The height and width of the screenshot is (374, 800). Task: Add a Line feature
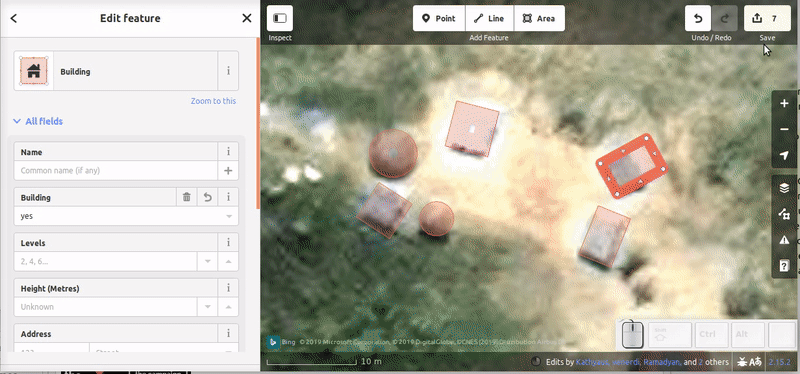point(489,18)
